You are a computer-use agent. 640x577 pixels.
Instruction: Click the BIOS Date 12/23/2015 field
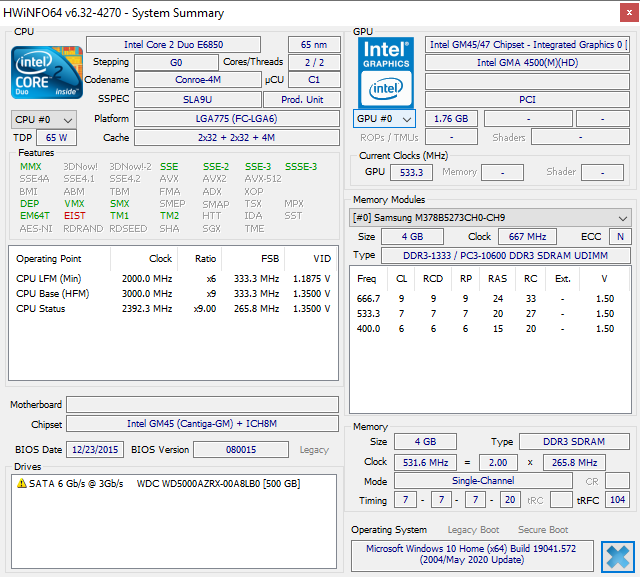(95, 450)
